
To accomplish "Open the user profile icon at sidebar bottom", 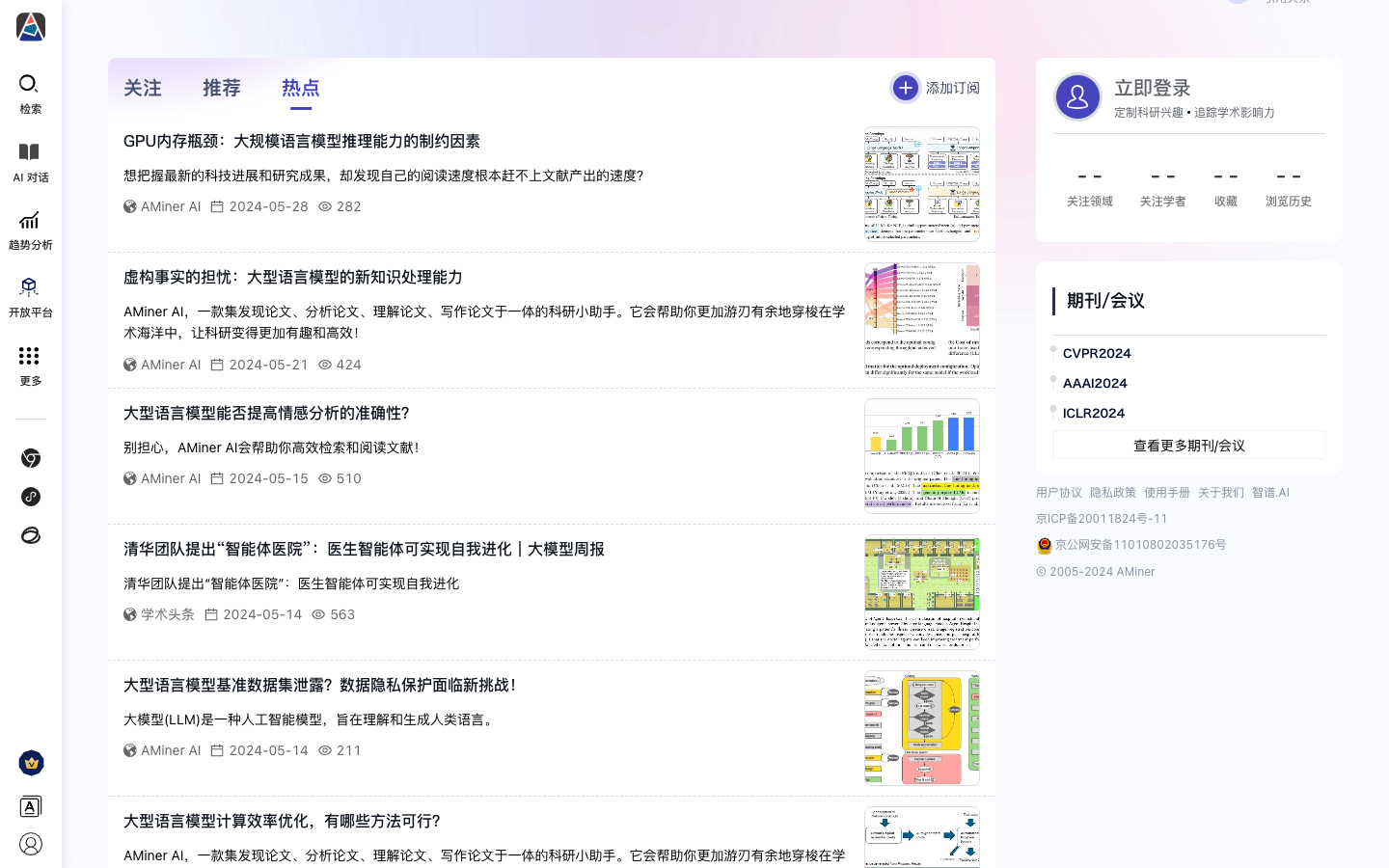I will click(31, 844).
